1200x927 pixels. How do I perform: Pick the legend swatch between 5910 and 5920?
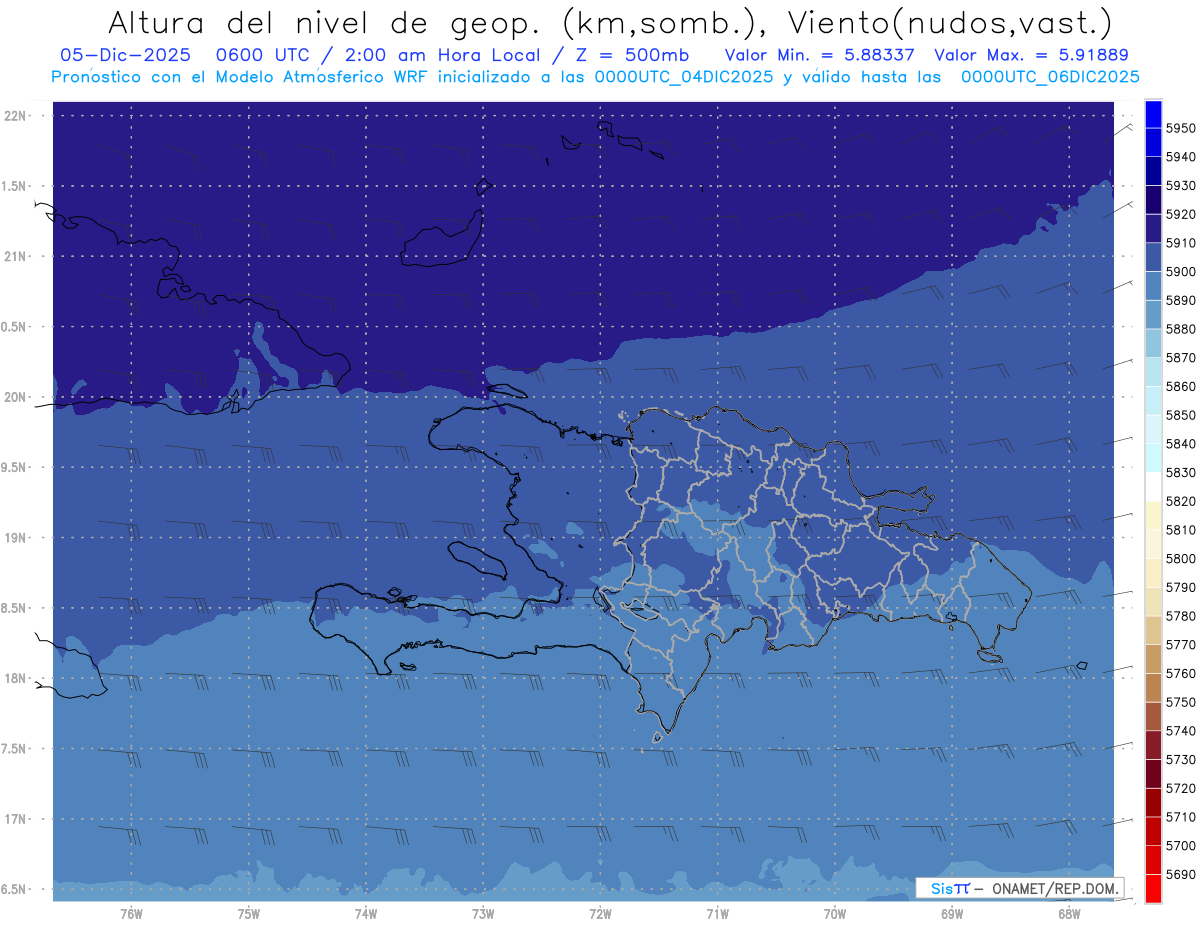point(1153,229)
